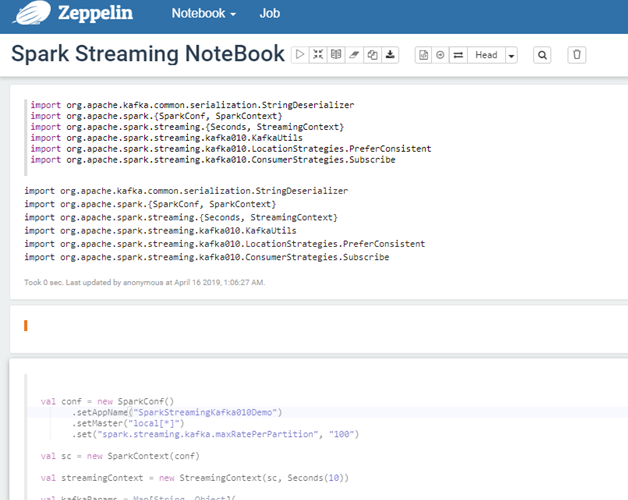Click the .setMaster("local[*]") code line
Image resolution: width=628 pixels, height=500 pixels.
point(128,423)
